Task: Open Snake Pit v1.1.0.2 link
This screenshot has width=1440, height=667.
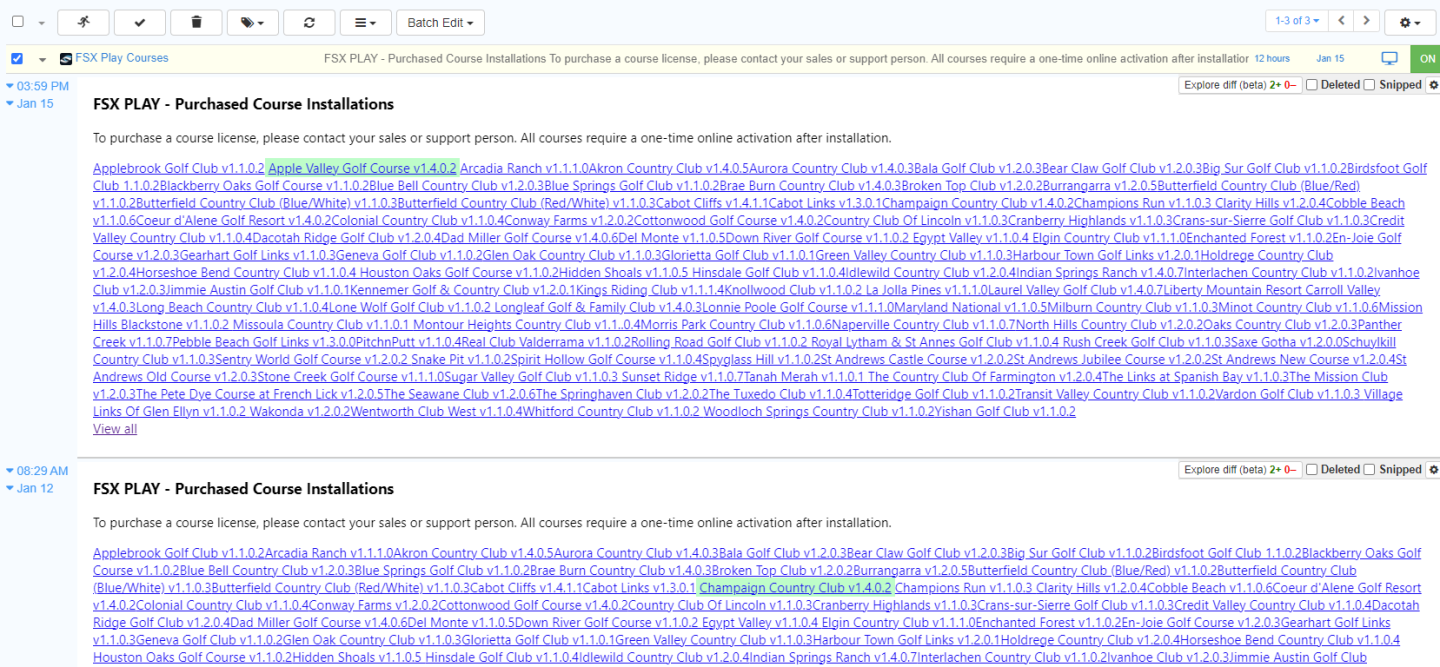Action: tap(461, 359)
